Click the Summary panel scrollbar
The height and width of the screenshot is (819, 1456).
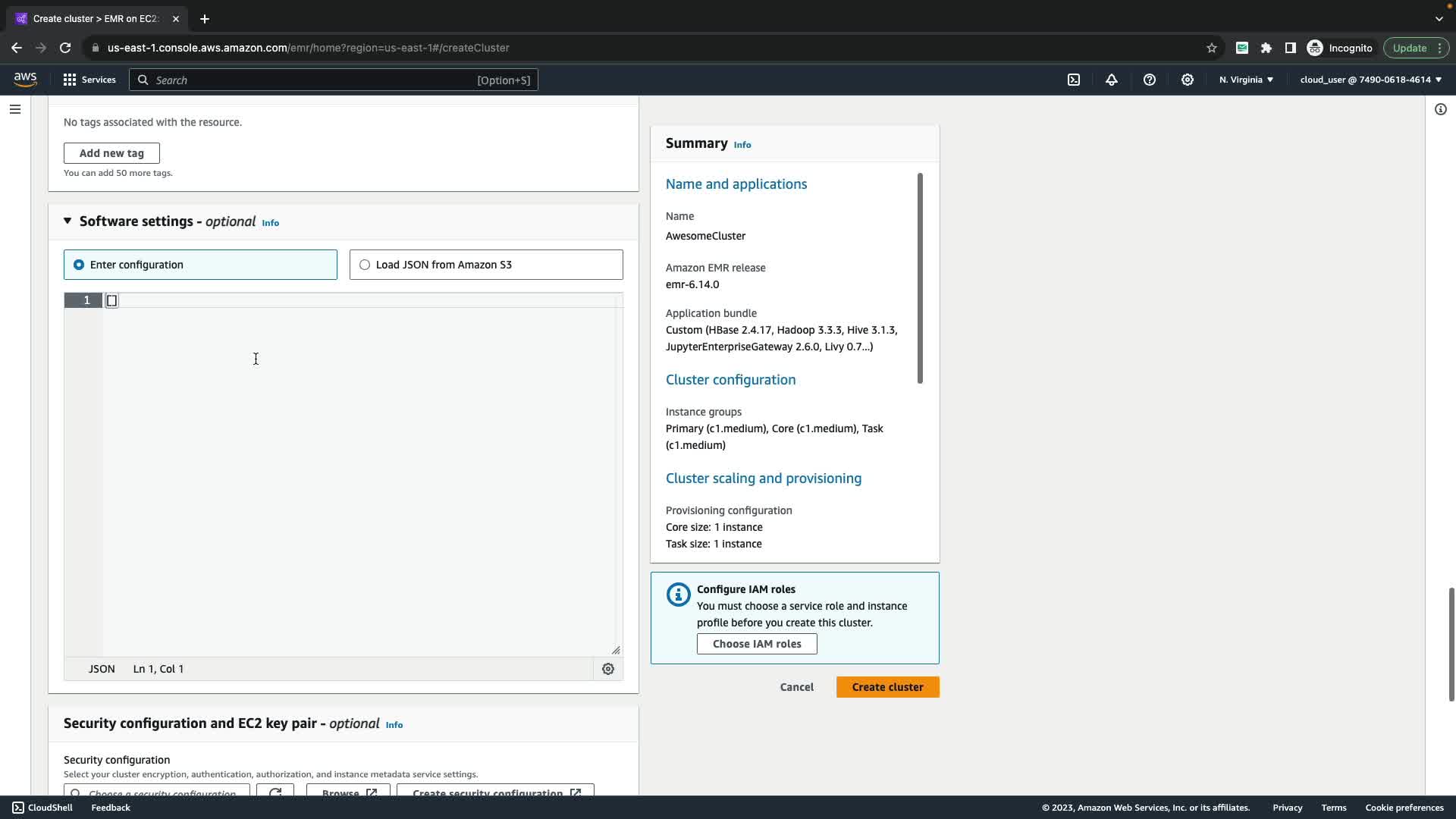920,278
